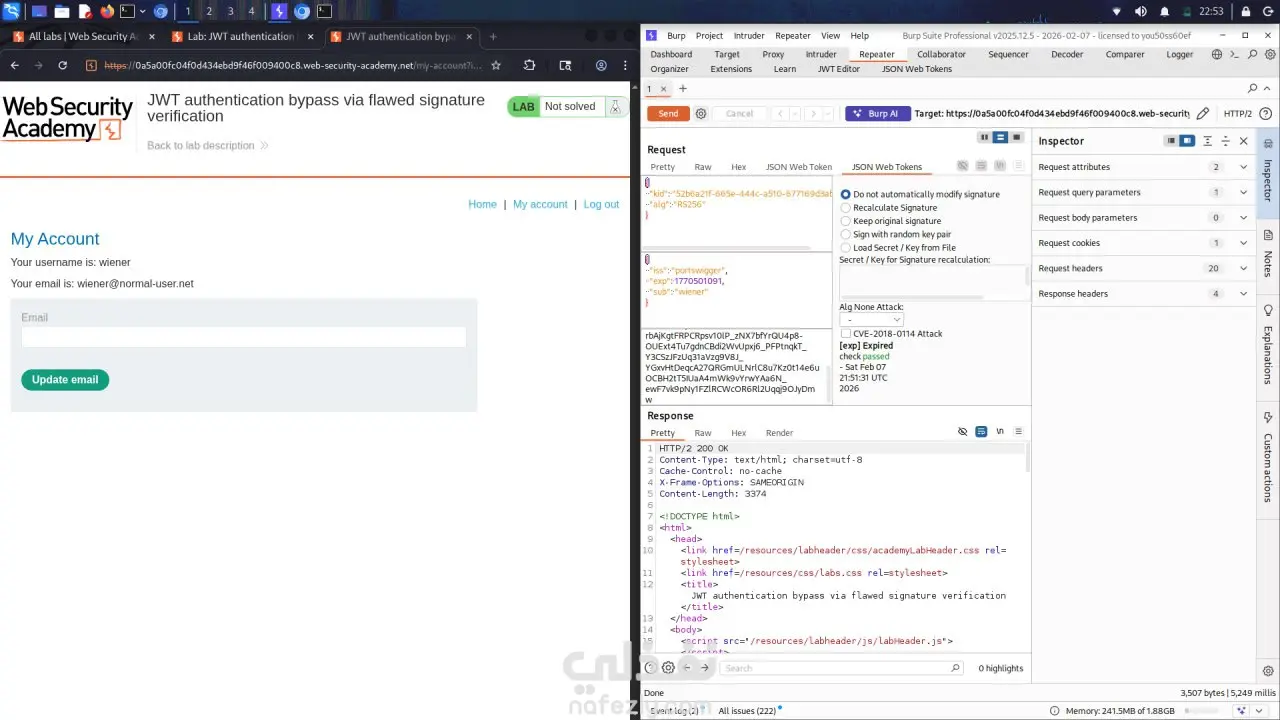The image size is (1280, 720).
Task: Click the edit target pencil icon
Action: pyautogui.click(x=1203, y=114)
